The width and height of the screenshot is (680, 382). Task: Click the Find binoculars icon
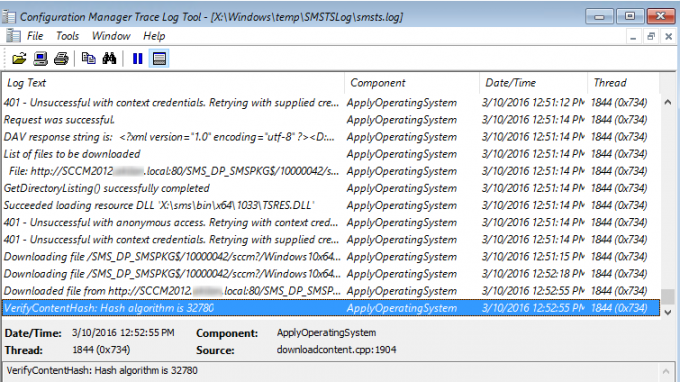click(x=109, y=59)
